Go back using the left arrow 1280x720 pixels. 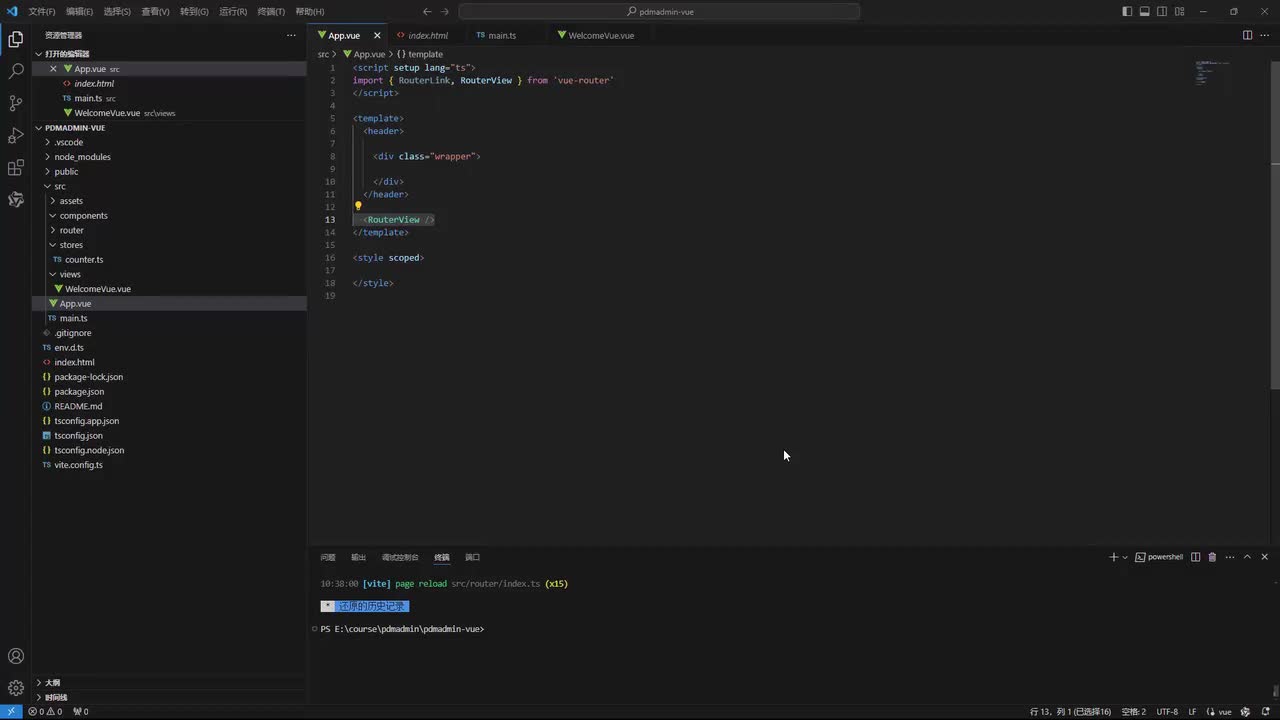click(427, 11)
